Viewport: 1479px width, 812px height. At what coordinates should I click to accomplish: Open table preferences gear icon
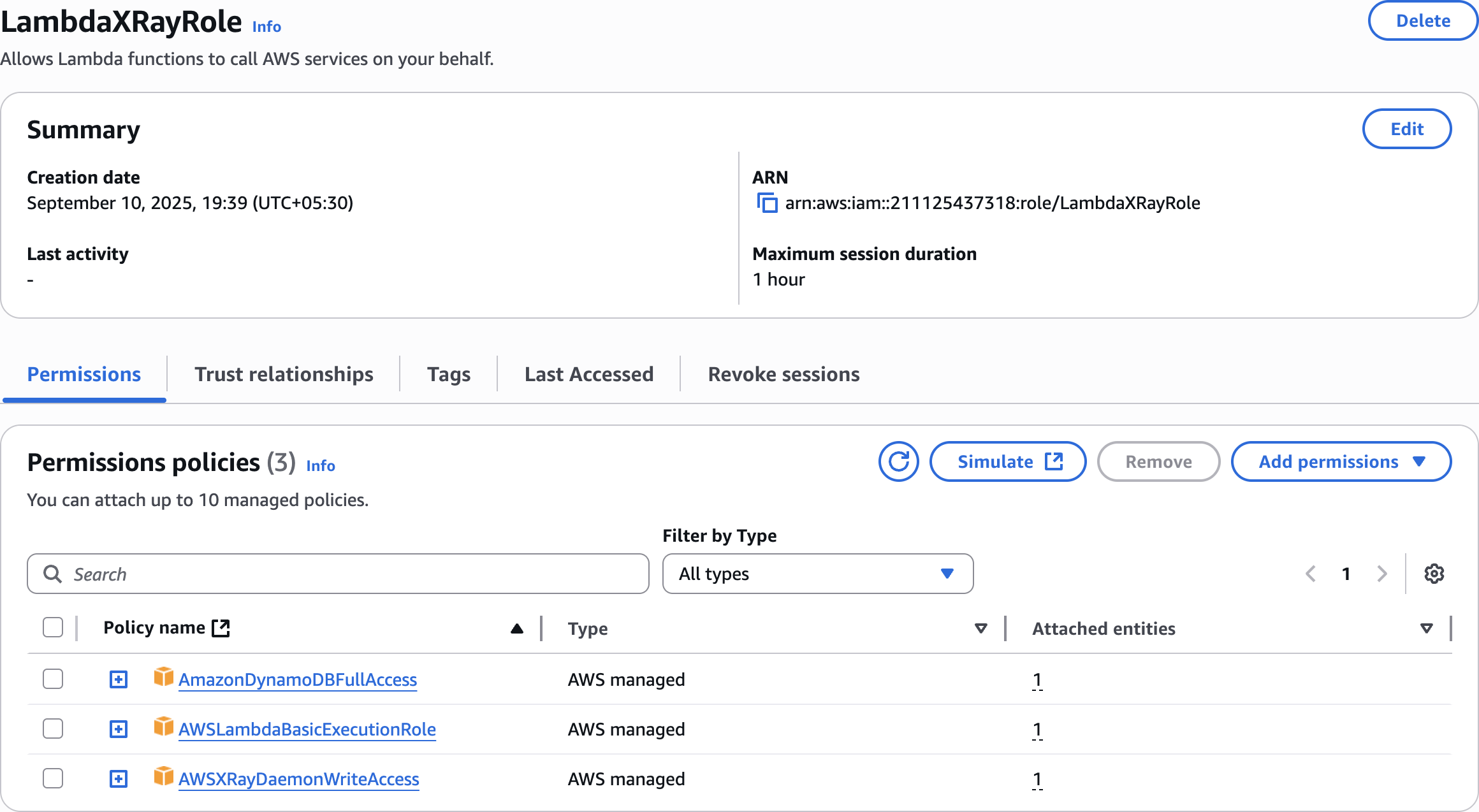tap(1434, 574)
